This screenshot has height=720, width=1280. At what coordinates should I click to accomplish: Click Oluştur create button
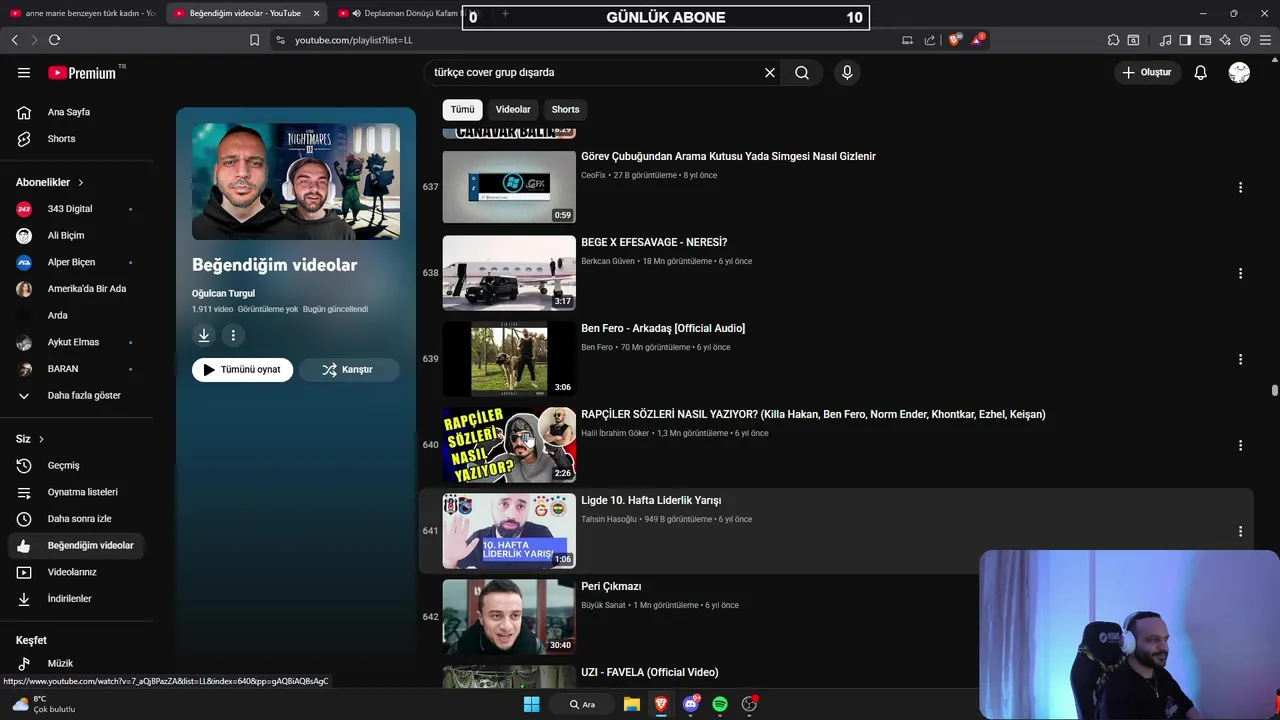pos(1146,72)
